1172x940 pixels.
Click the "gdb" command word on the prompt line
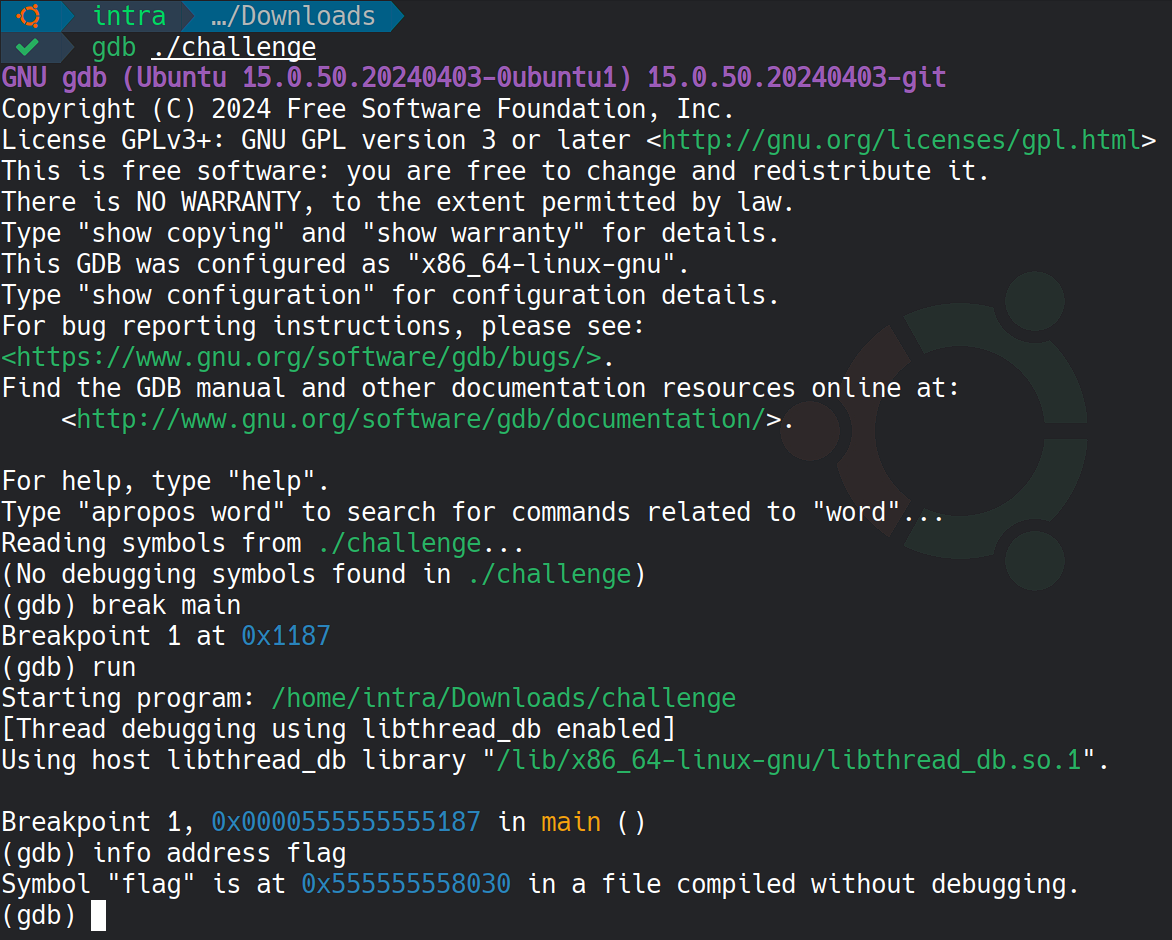(x=114, y=47)
